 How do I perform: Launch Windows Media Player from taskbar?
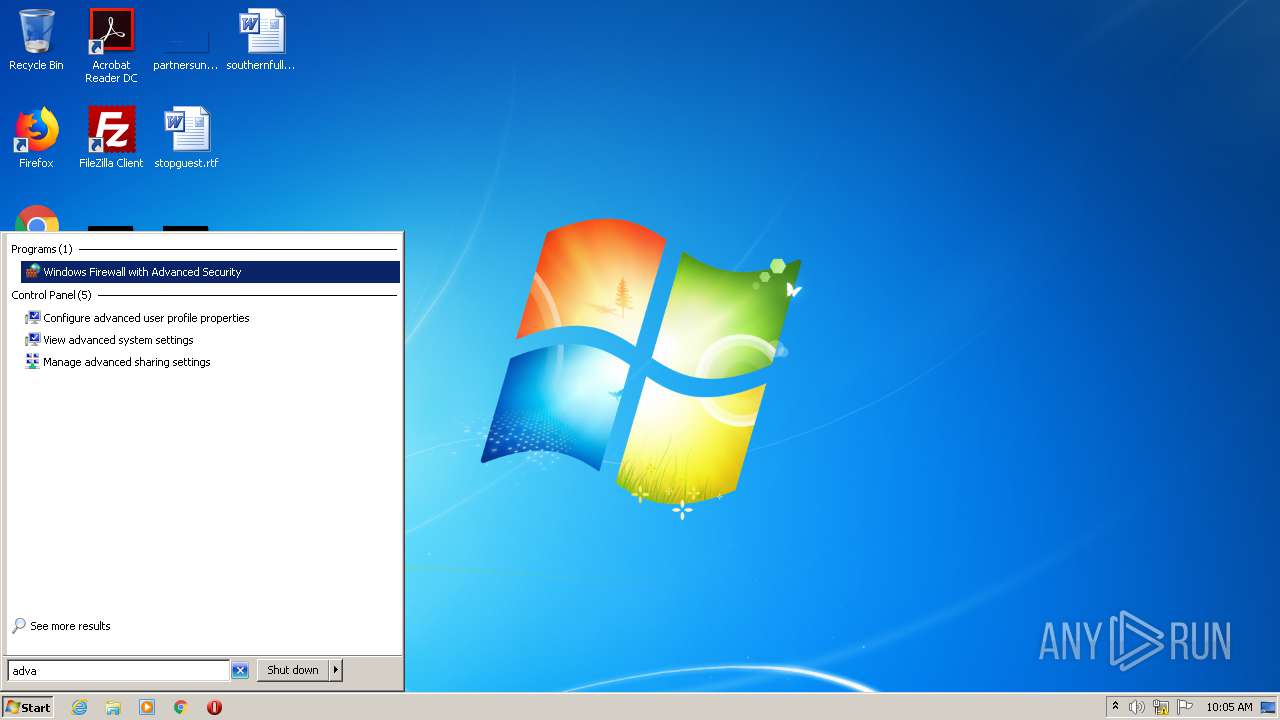[147, 707]
